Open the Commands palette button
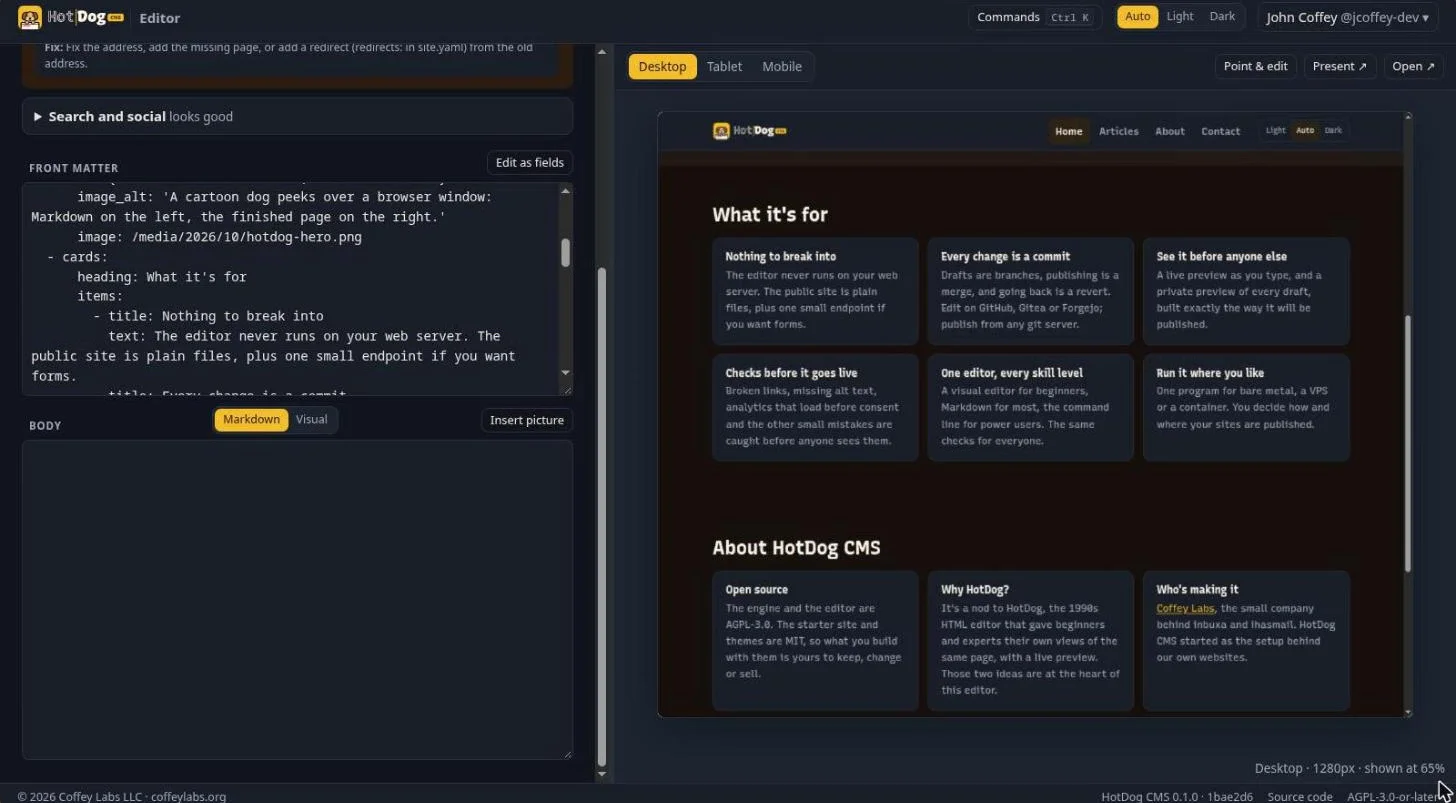1456x803 pixels. [x=1034, y=17]
